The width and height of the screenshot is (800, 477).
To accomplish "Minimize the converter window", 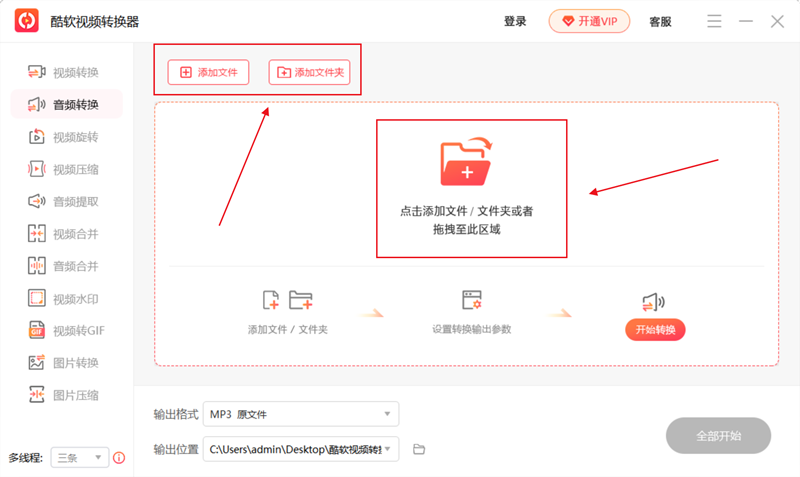I will tap(746, 21).
